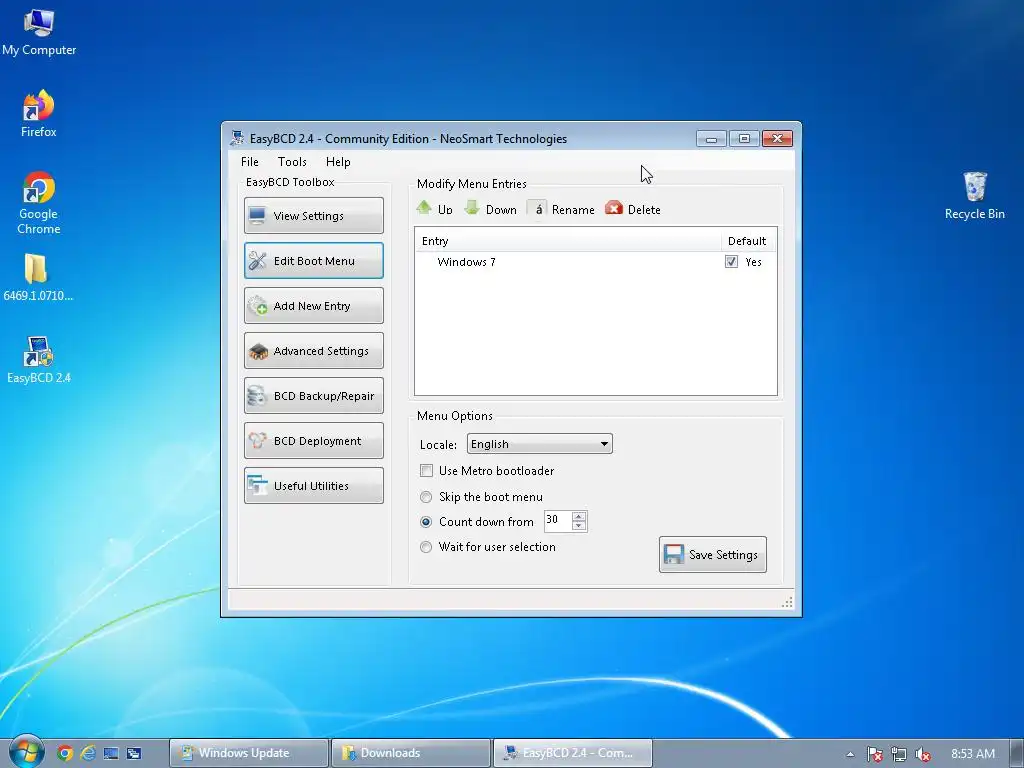Launch Chrome from taskbar quick launch
1024x768 pixels.
(x=64, y=753)
